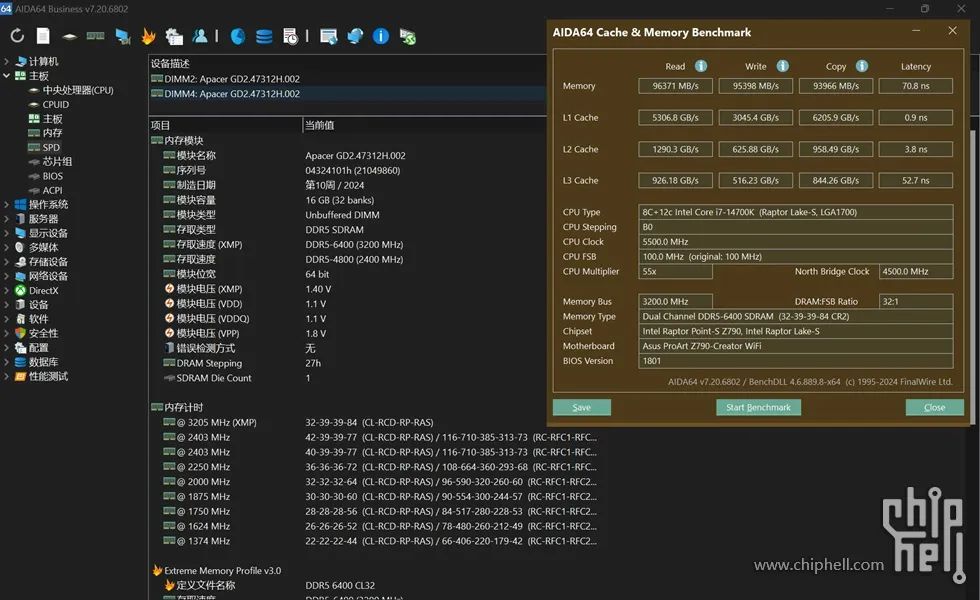Click the info icon beside Write
This screenshot has height=600, width=980.
(782, 66)
